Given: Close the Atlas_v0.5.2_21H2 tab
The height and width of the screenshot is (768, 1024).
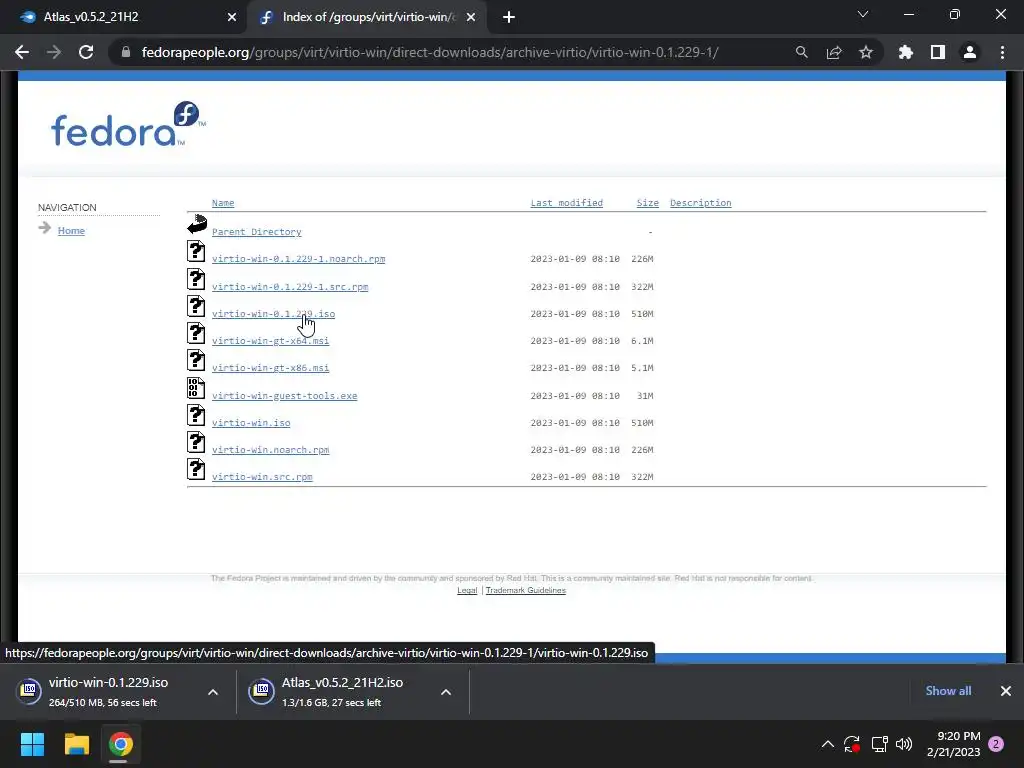Looking at the screenshot, I should (232, 17).
